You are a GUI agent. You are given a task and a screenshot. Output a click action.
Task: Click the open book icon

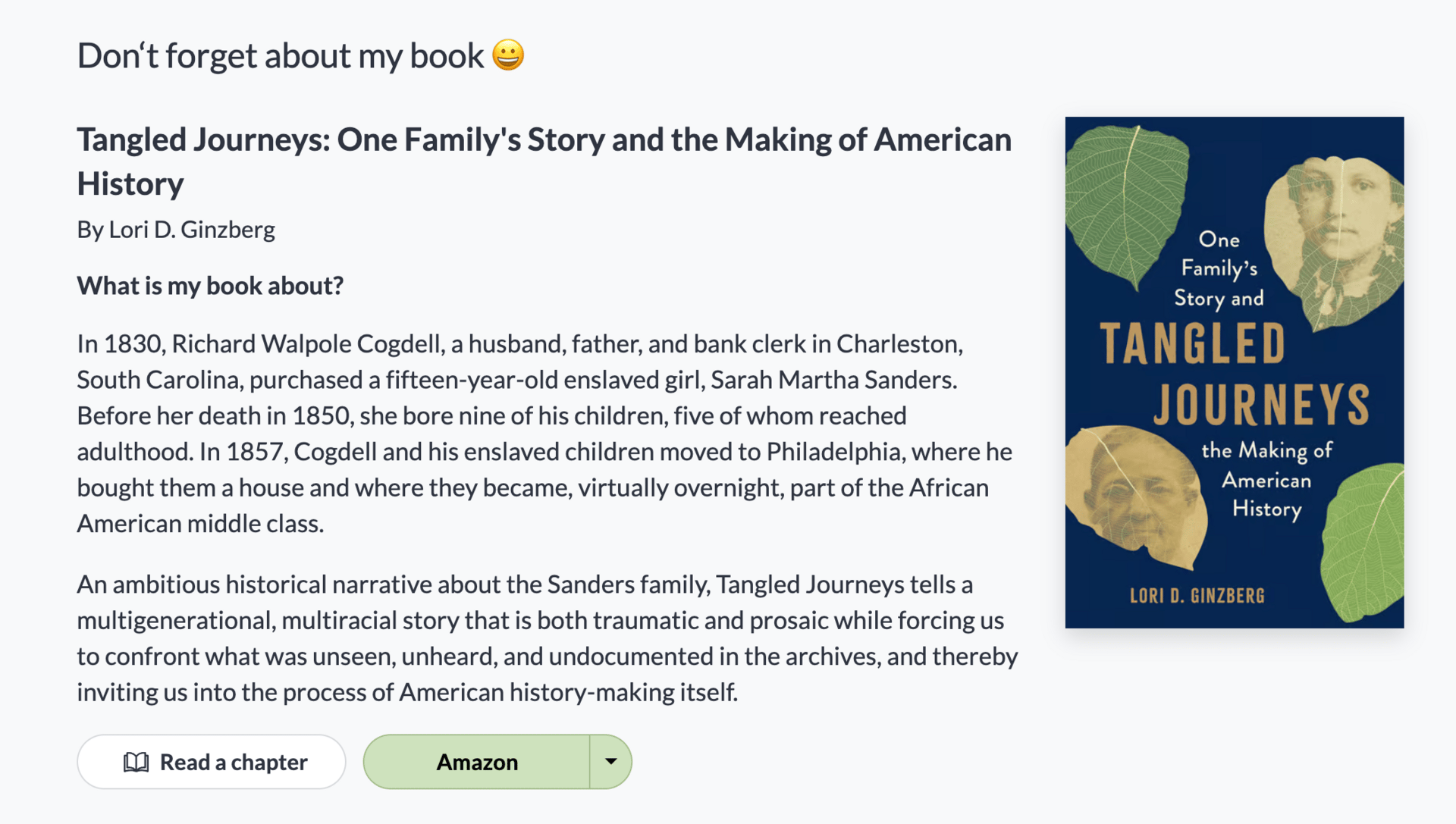(136, 762)
